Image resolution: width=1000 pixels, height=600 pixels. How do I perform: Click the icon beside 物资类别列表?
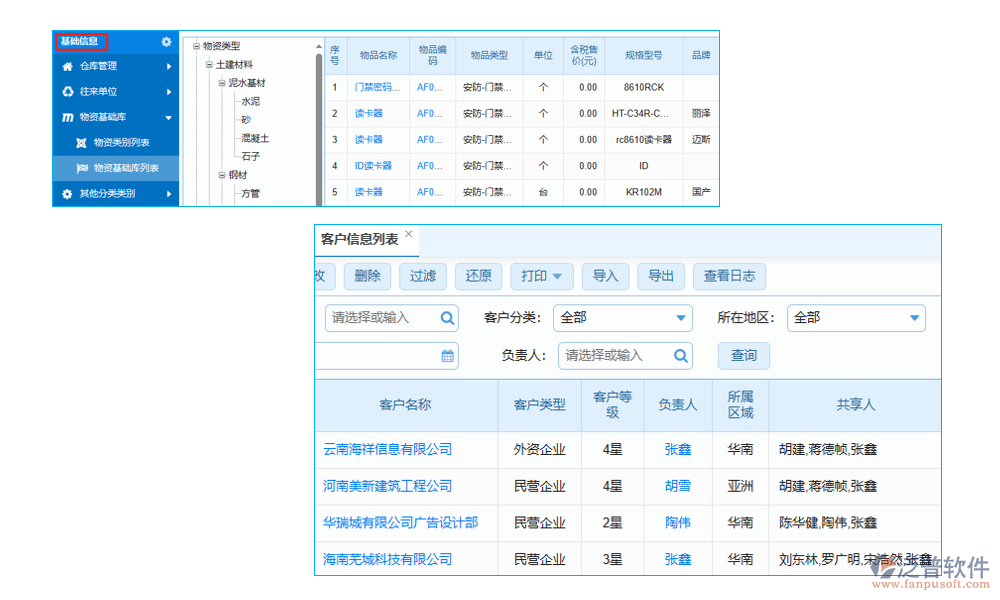click(82, 143)
